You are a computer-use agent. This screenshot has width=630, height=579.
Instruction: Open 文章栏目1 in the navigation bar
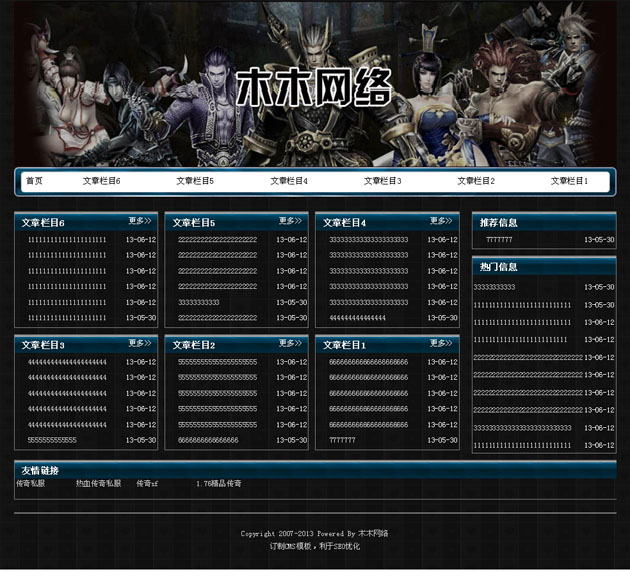coord(569,181)
